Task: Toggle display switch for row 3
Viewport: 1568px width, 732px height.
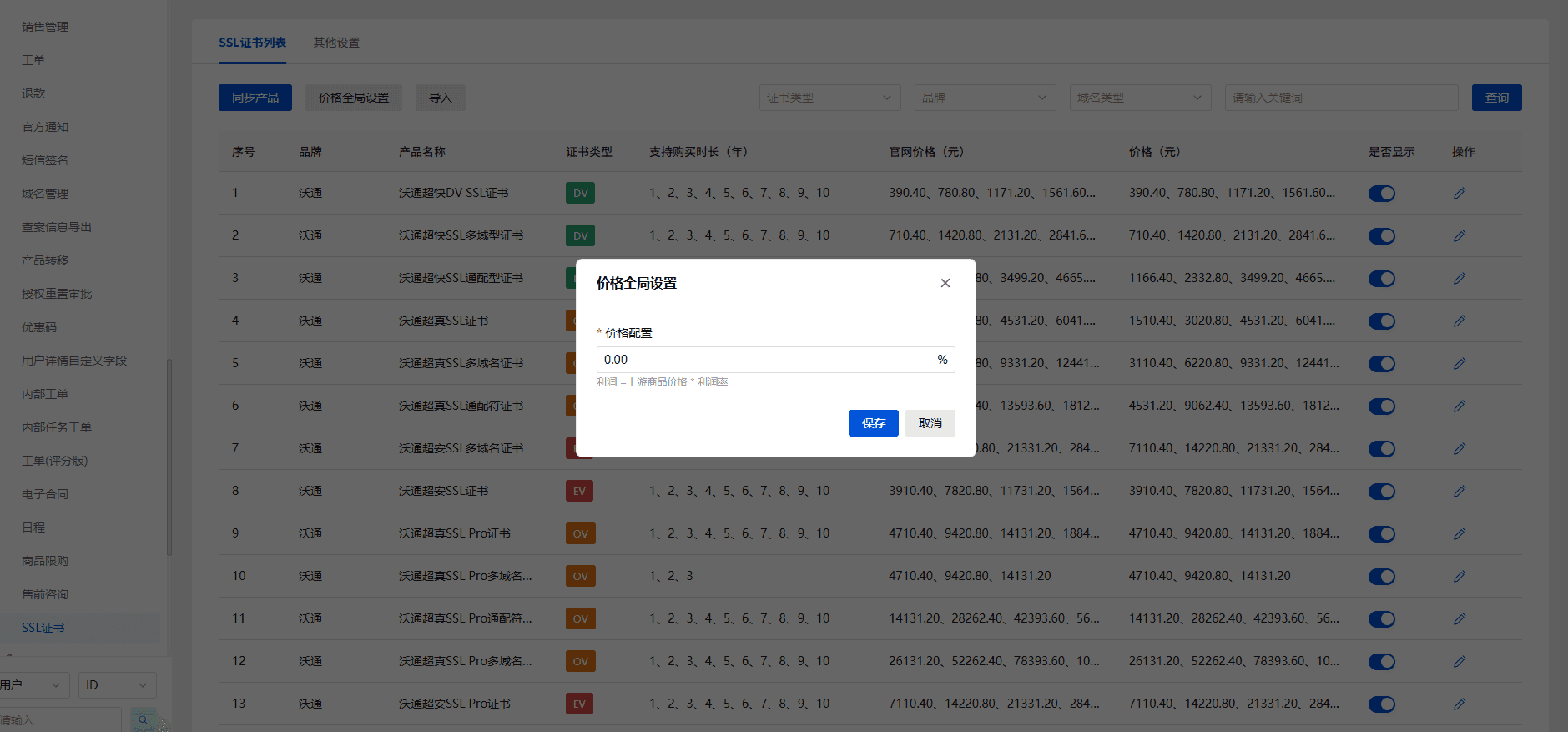Action: 1382,279
